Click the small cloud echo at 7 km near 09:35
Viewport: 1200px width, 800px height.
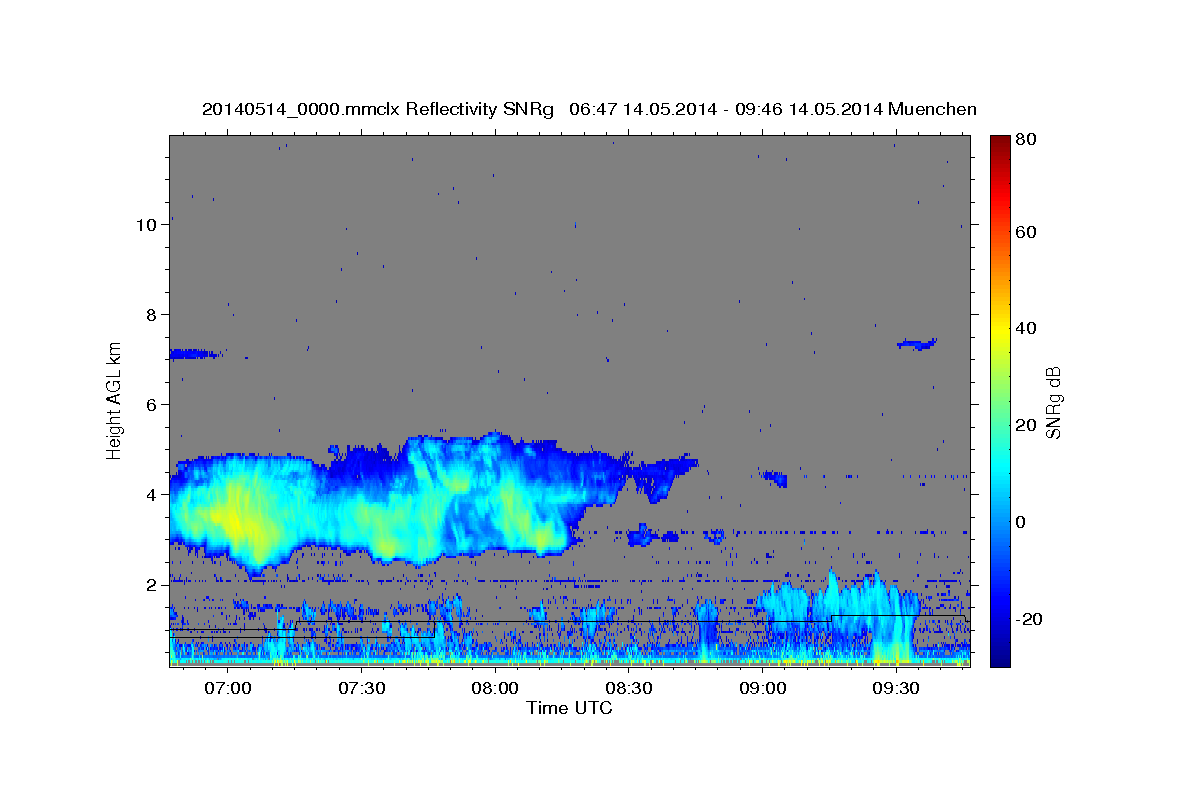point(917,344)
